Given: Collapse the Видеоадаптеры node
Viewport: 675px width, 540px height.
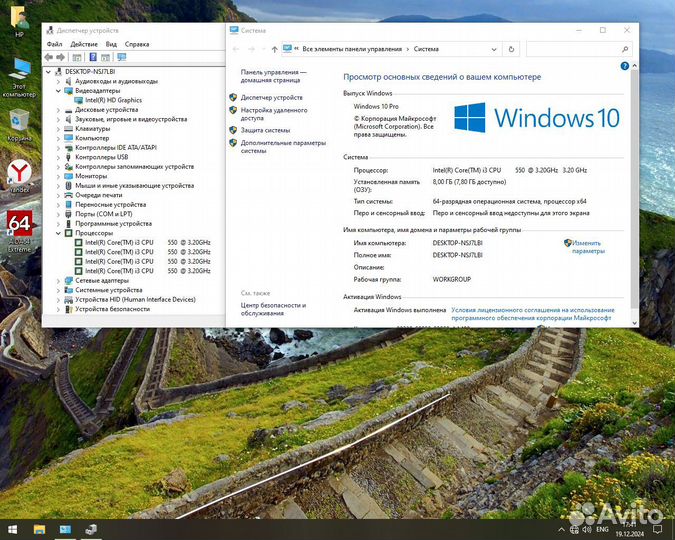Looking at the screenshot, I should (x=59, y=91).
